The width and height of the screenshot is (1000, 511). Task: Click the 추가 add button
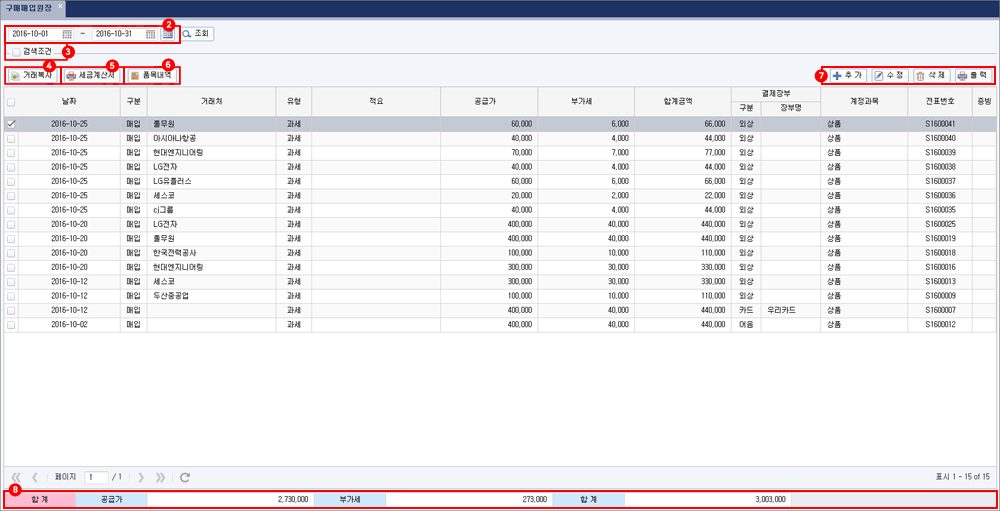pos(848,76)
